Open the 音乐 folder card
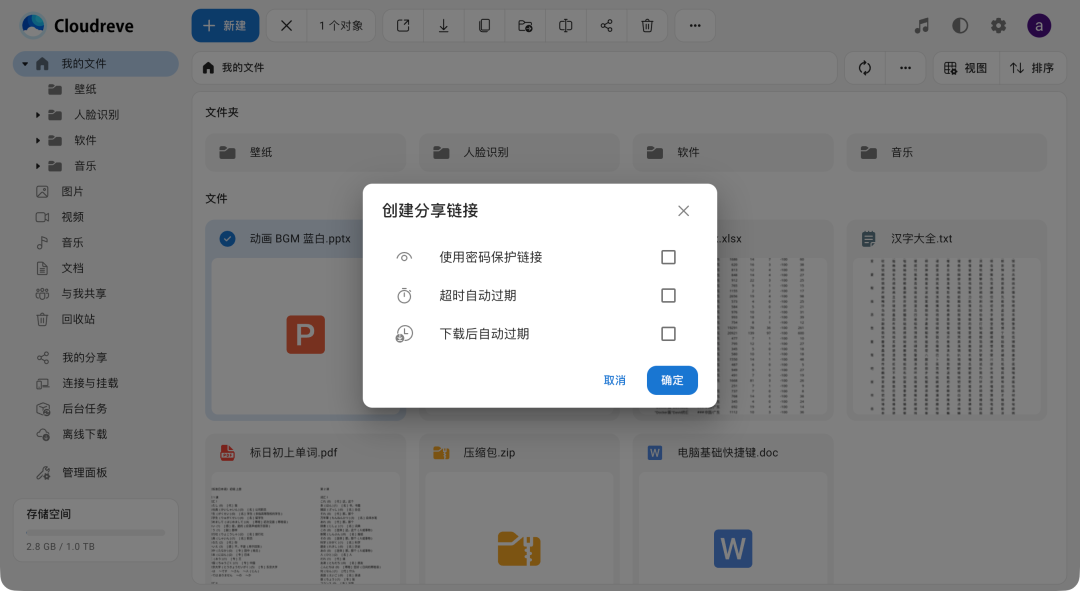This screenshot has height=591, width=1080. click(x=946, y=152)
